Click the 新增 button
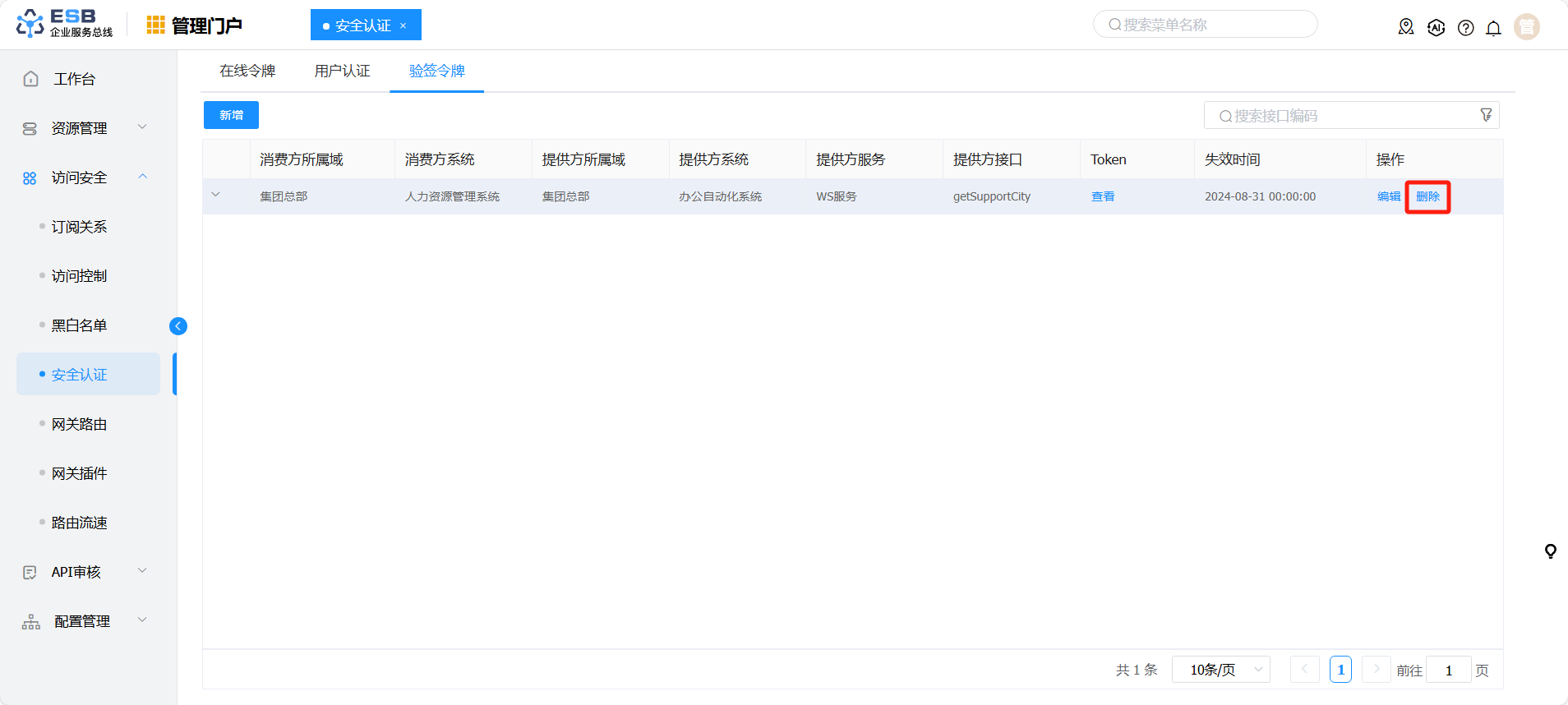Viewport: 1568px width, 705px height. pos(231,115)
